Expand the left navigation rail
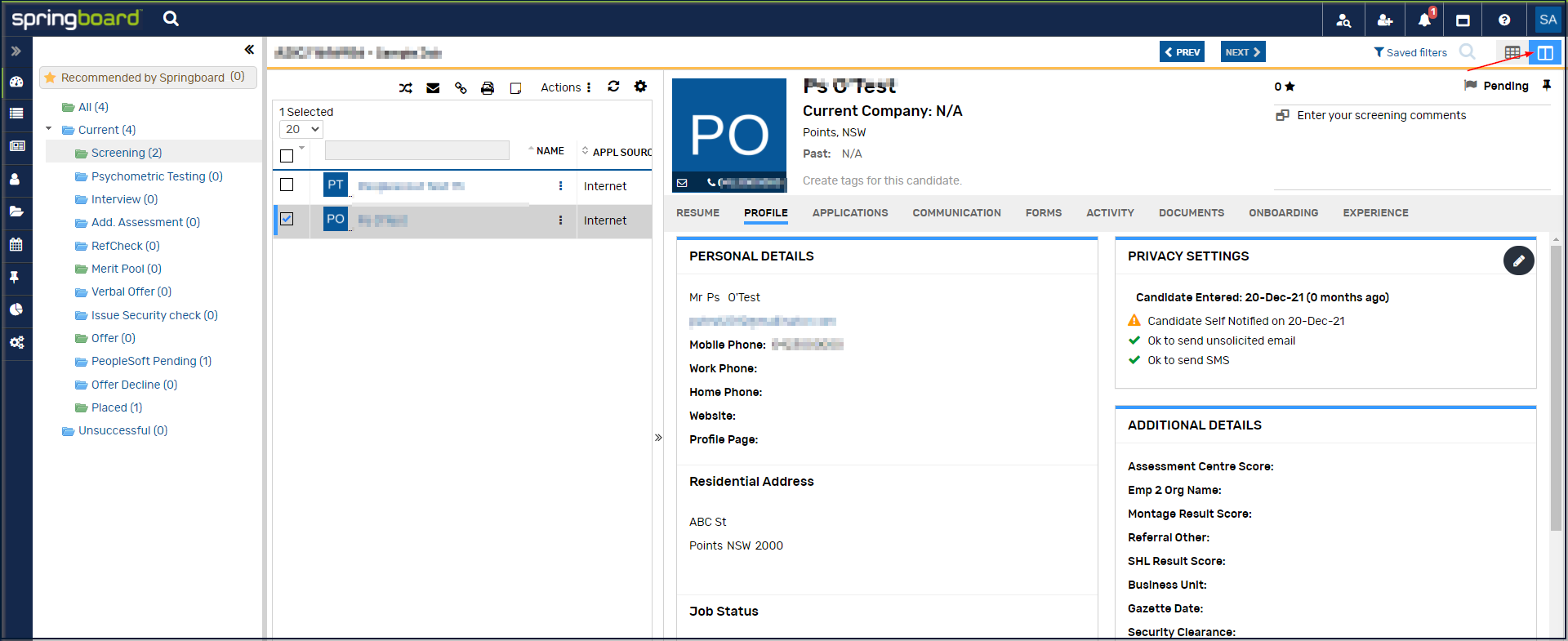 click(16, 51)
